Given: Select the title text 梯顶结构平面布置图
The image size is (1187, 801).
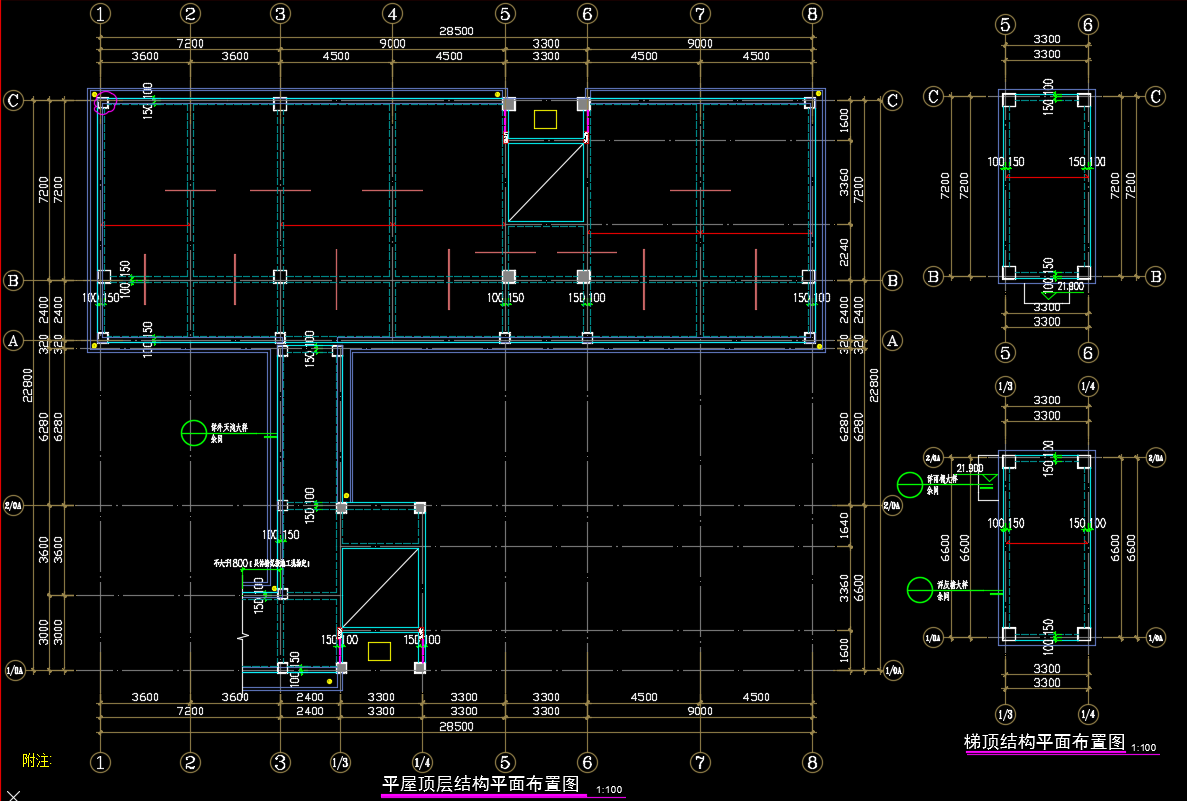Looking at the screenshot, I should tap(1044, 742).
